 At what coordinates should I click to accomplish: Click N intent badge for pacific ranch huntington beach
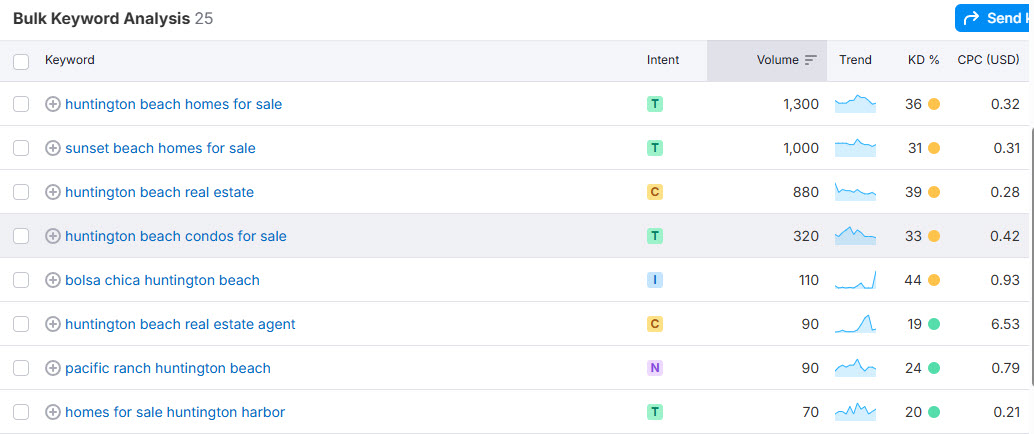(655, 368)
